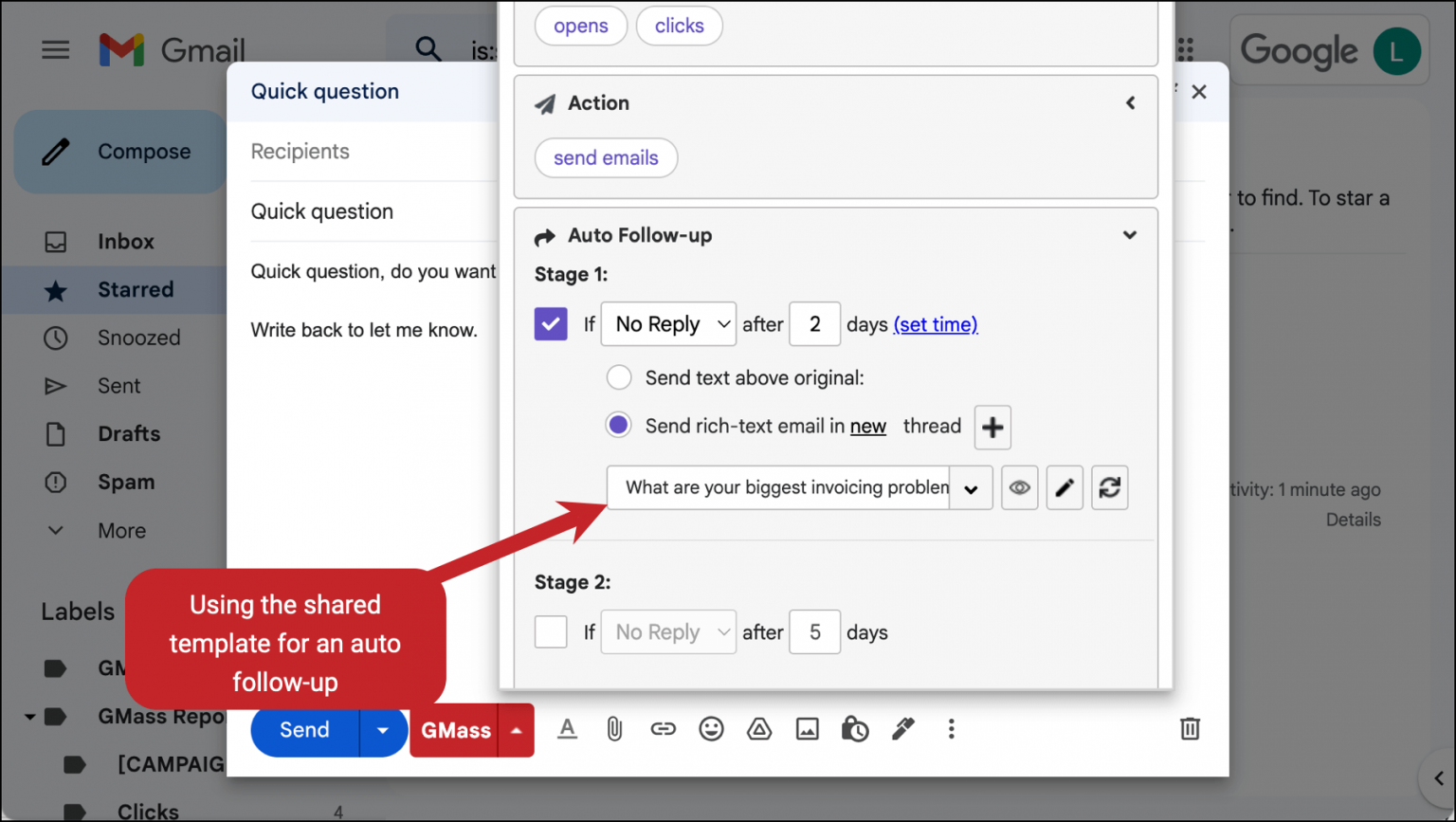Refresh the template list with the sync icon
This screenshot has height=822, width=1456.
(x=1109, y=487)
